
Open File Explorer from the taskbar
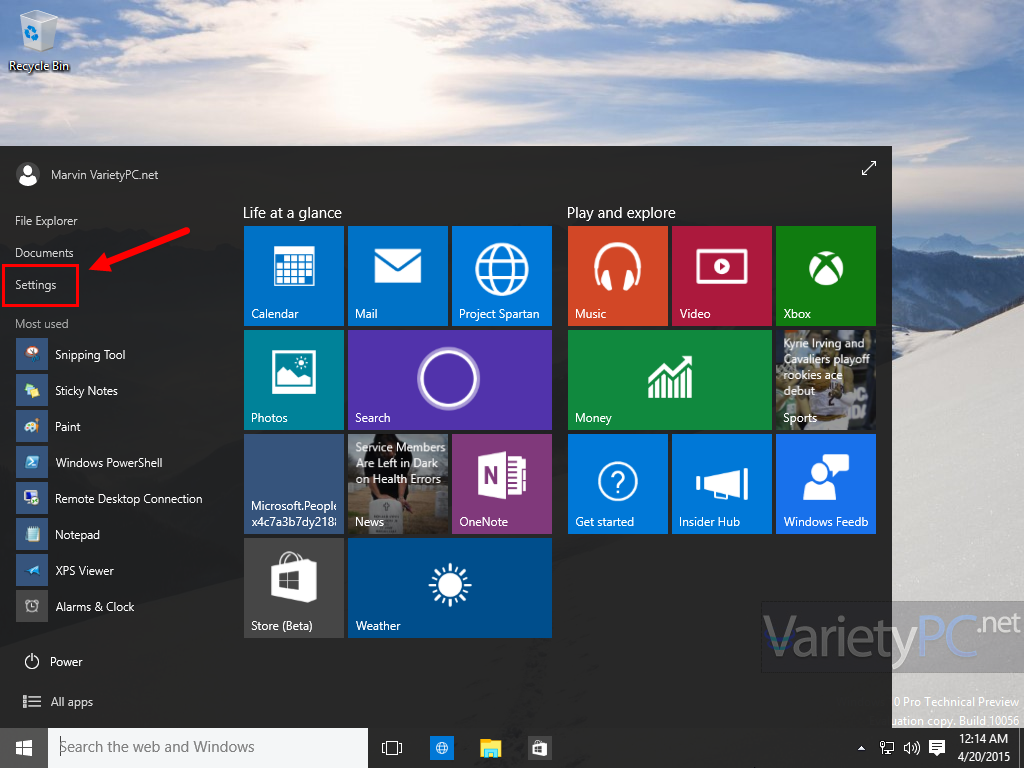pyautogui.click(x=490, y=748)
